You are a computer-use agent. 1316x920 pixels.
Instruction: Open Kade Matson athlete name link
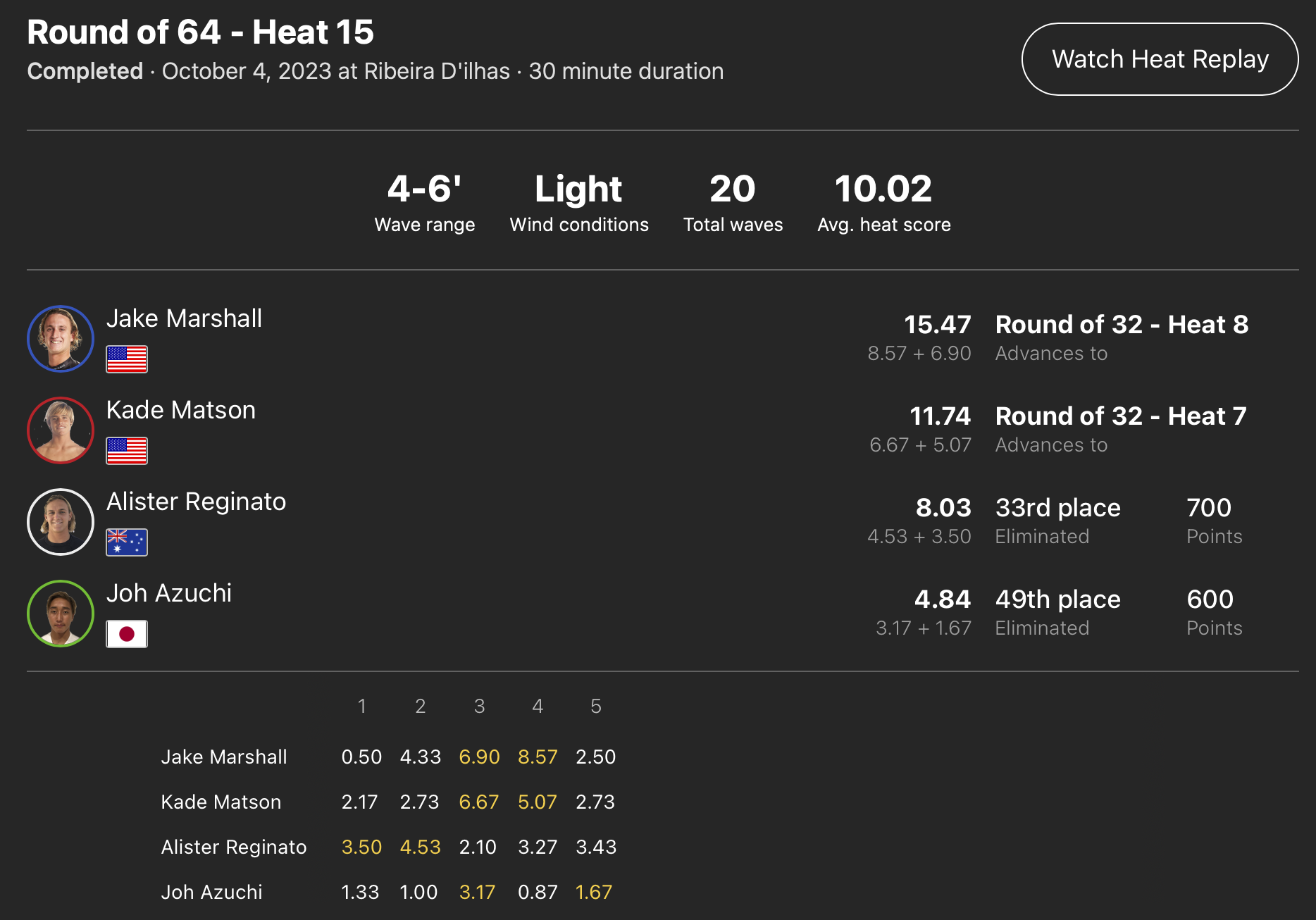pos(181,410)
